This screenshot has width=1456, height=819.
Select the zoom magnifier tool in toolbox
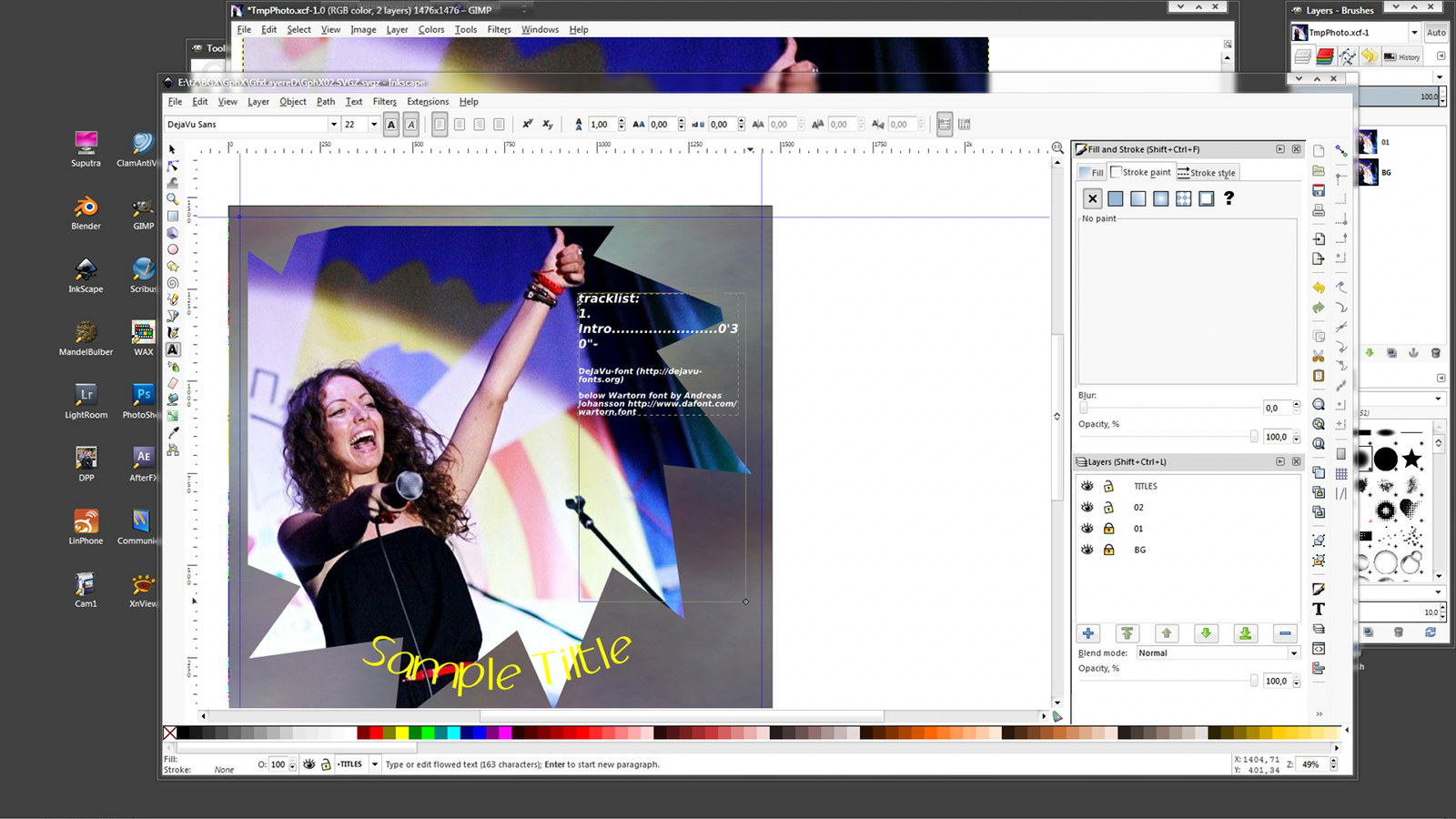(x=173, y=199)
